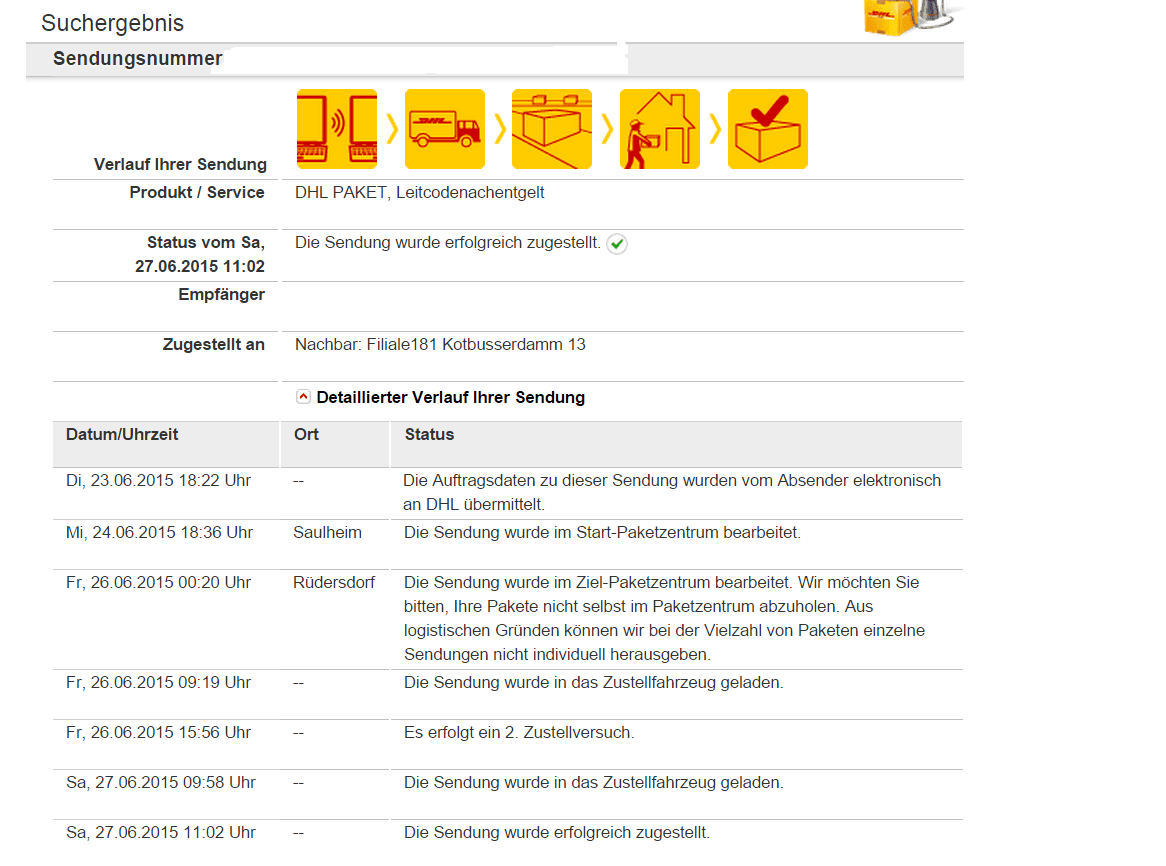Click the Produkt / Service label
The width and height of the screenshot is (1166, 866).
coord(197,193)
